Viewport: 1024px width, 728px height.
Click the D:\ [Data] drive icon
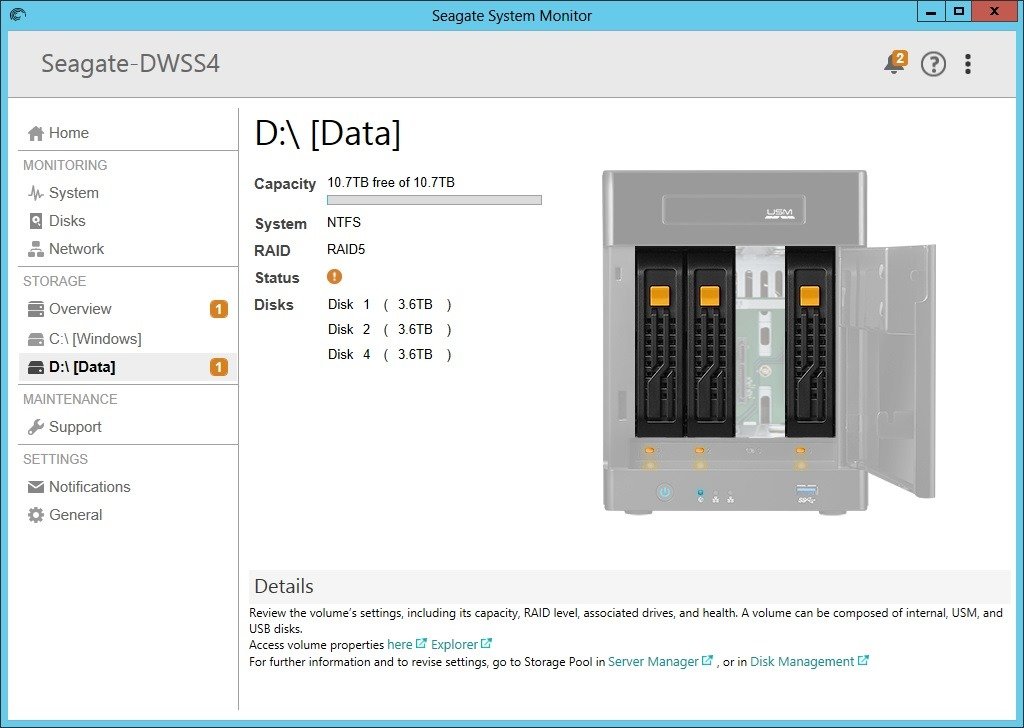coord(36,368)
